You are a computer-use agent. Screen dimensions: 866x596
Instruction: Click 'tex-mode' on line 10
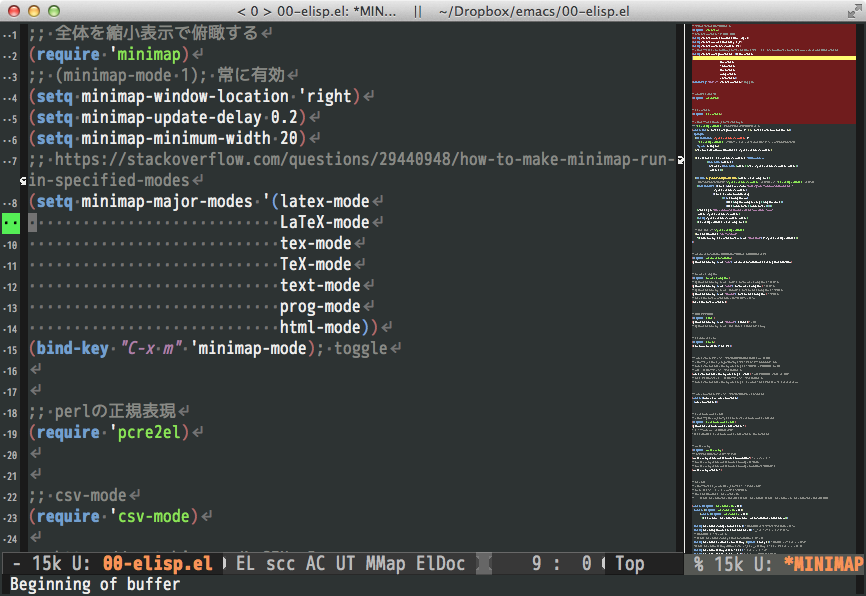click(x=315, y=244)
